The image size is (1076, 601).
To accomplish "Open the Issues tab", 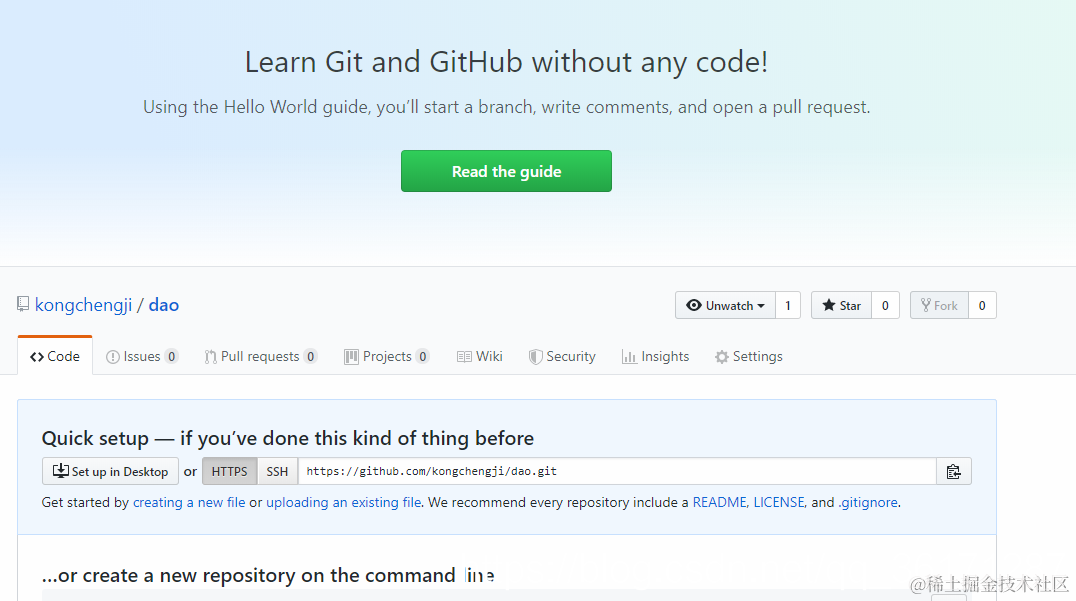I will click(142, 356).
